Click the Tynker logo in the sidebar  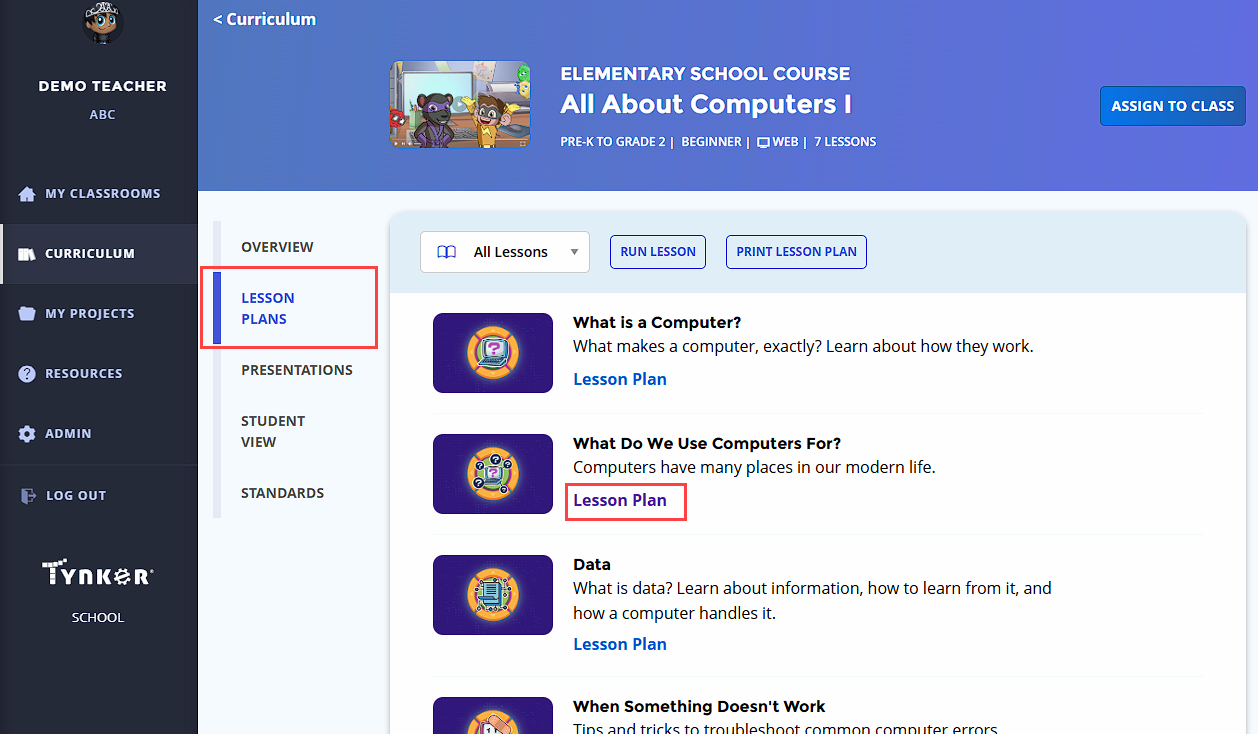[x=98, y=574]
